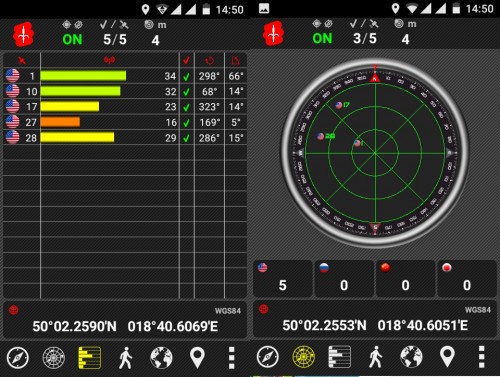500x377 pixels.
Task: Tap the Japanese QZSS satellite count tile
Action: click(467, 279)
